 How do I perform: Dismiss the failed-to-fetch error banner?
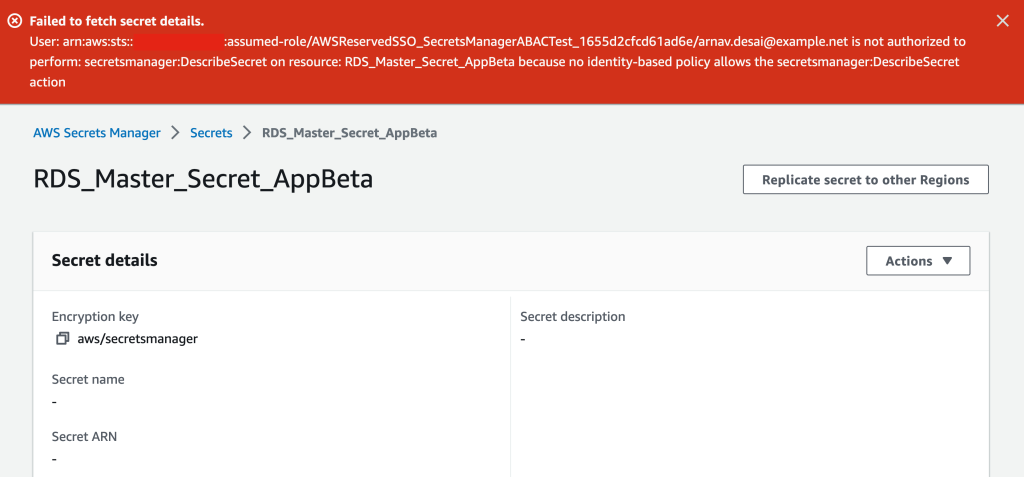(x=1003, y=21)
